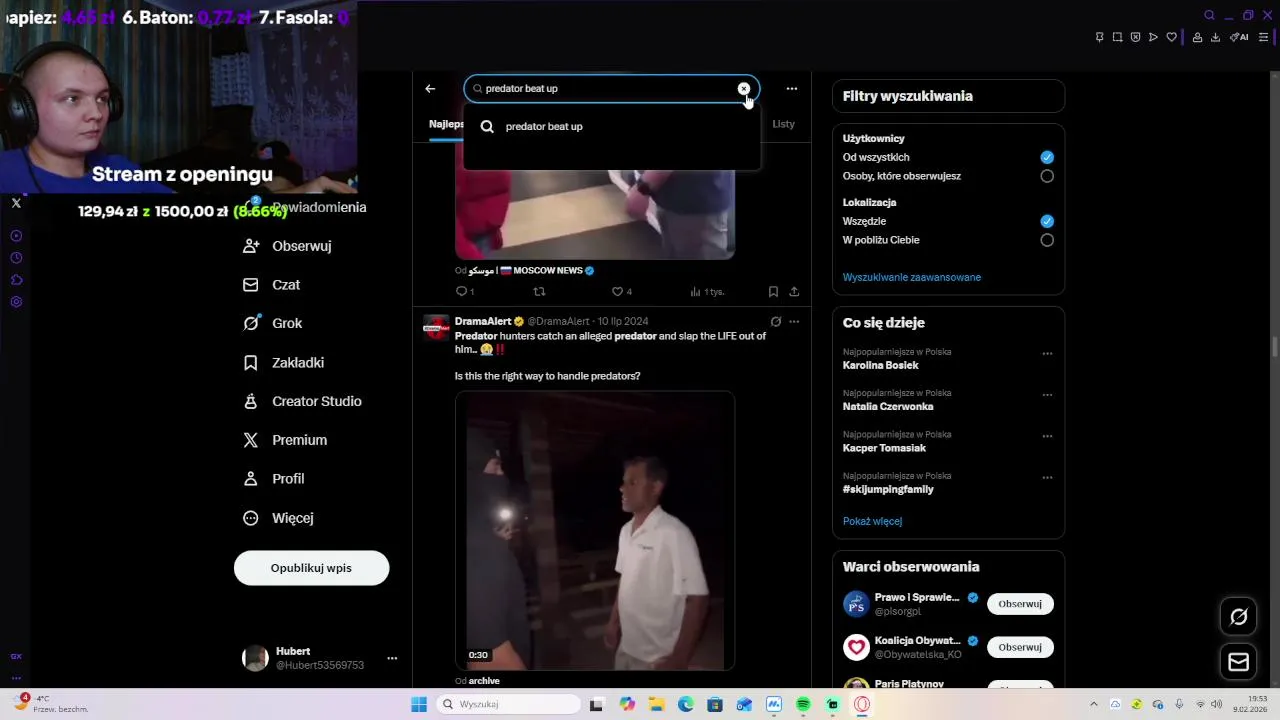Show more trends with 'Pokaż więcej'
Screen dimensions: 1280x720
tap(872, 522)
